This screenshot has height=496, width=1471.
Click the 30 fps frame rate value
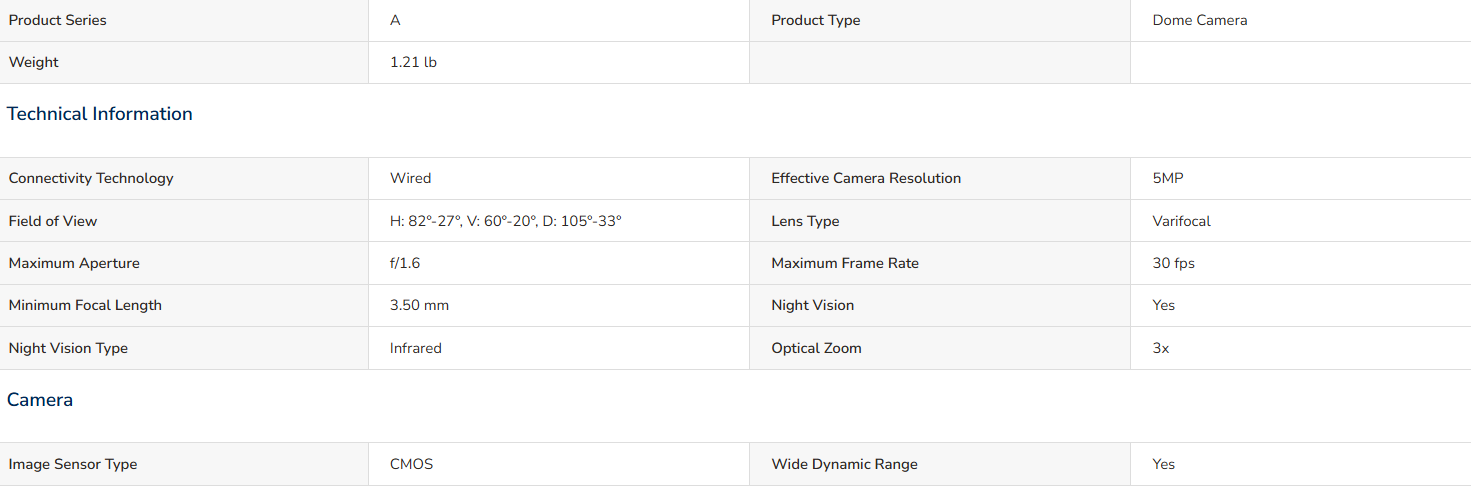point(1173,263)
